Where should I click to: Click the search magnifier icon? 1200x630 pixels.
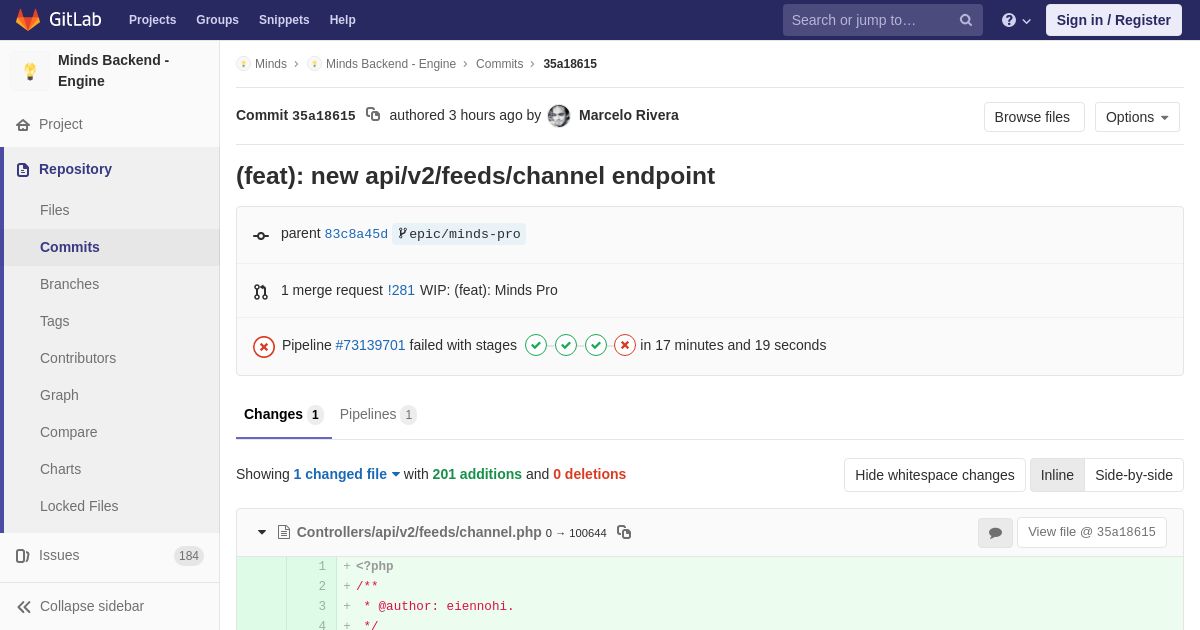point(966,20)
